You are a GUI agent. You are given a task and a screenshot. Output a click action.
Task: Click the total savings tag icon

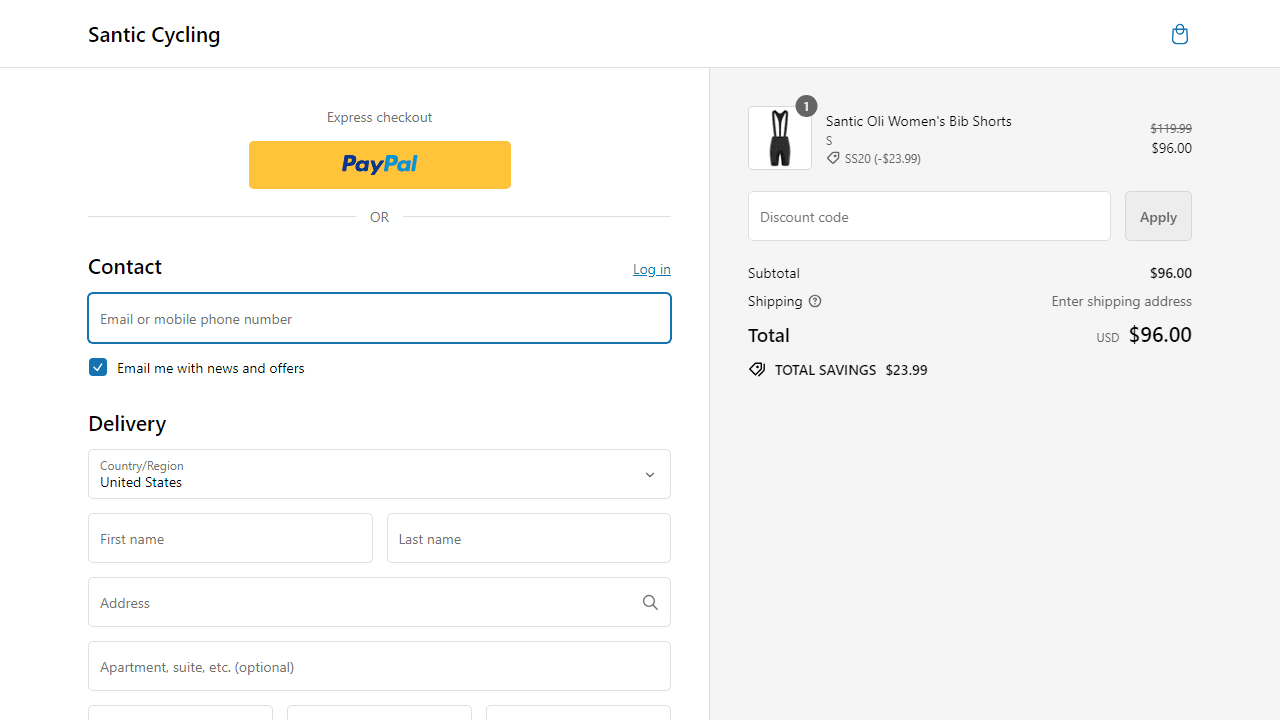pos(757,370)
